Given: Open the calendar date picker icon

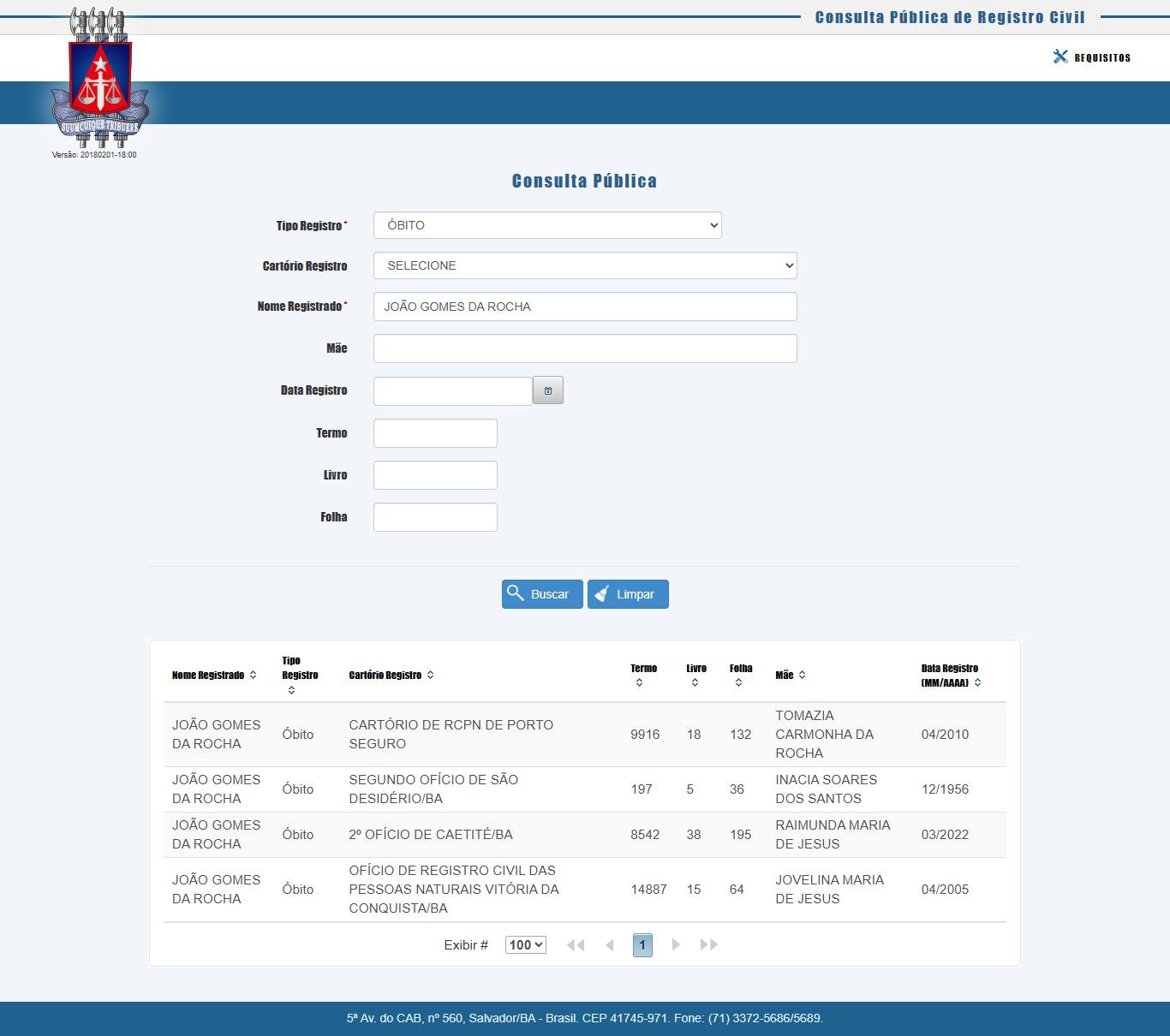Looking at the screenshot, I should [547, 390].
